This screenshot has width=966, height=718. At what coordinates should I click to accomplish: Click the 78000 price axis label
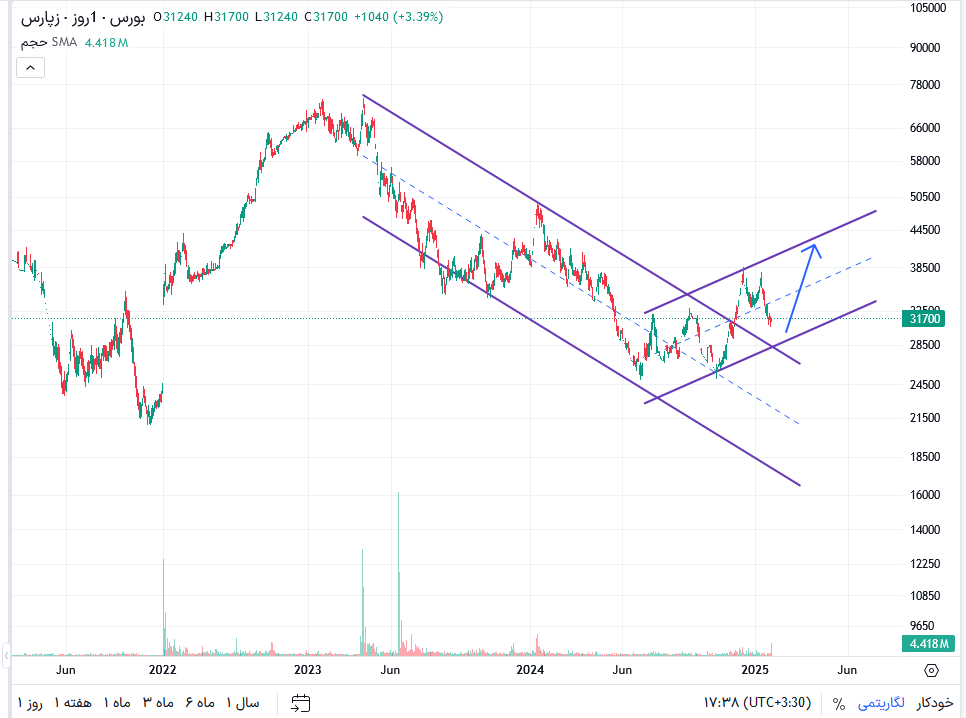[925, 85]
